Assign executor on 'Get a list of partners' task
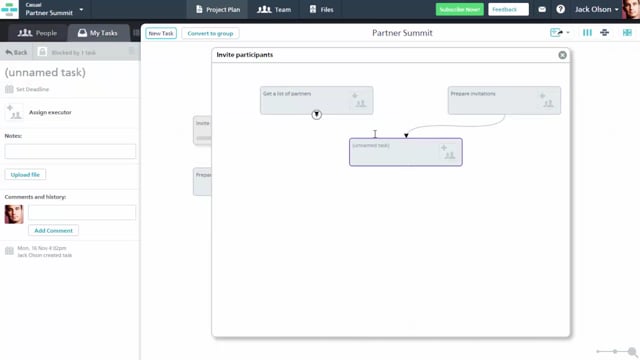The width and height of the screenshot is (640, 360). [x=359, y=100]
